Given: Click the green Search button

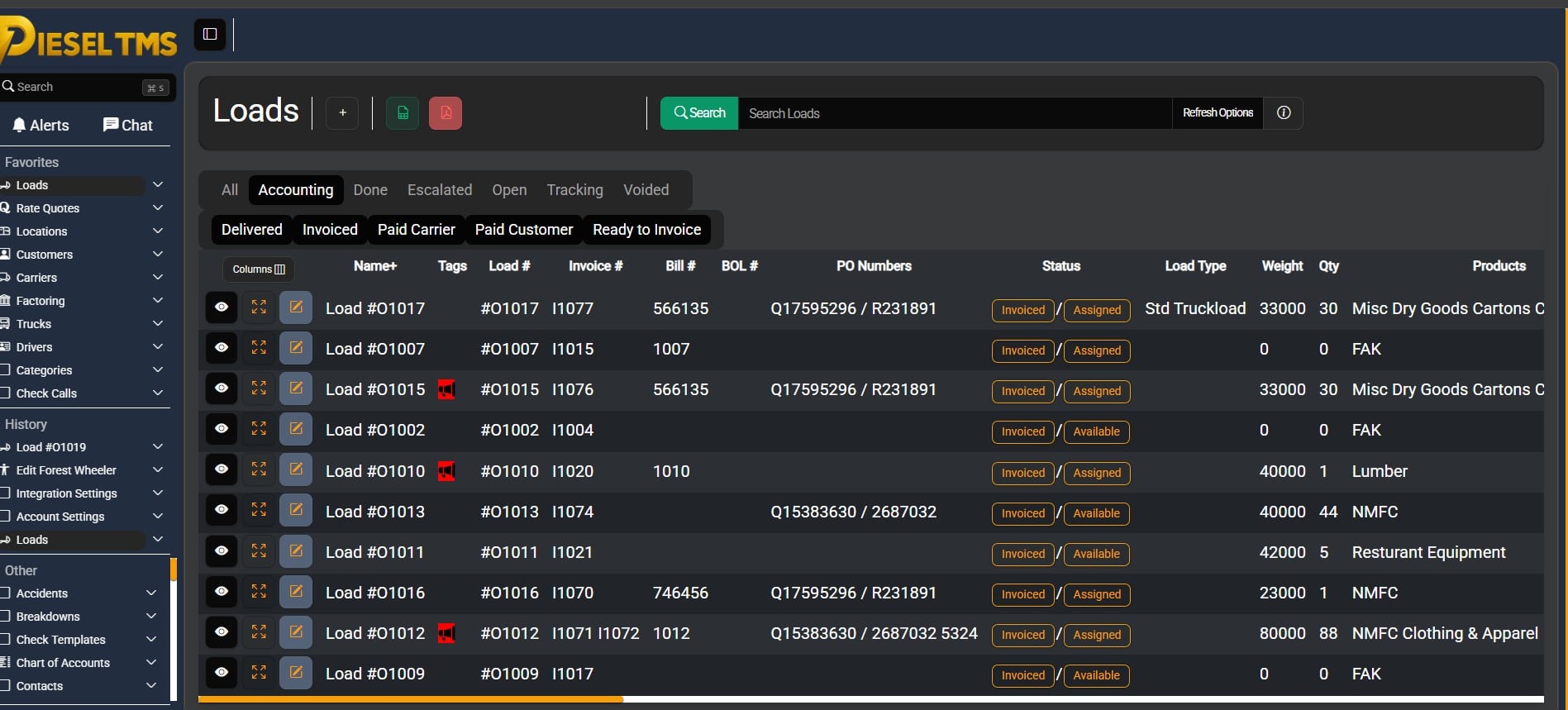Looking at the screenshot, I should tap(699, 113).
